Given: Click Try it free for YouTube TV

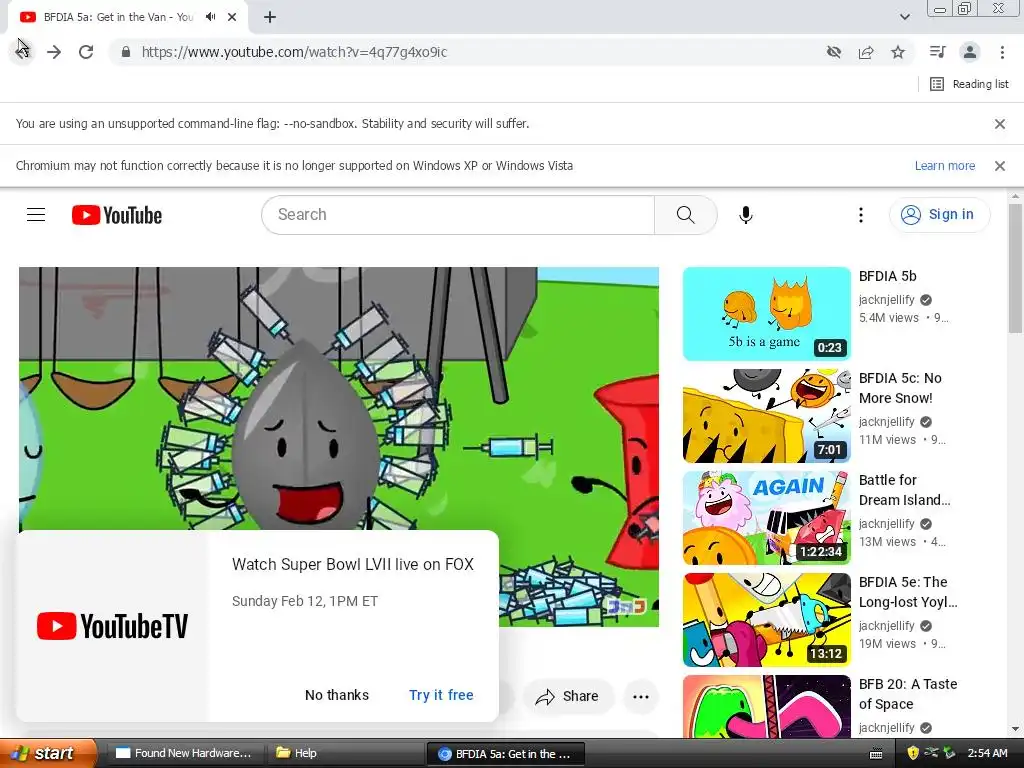Looking at the screenshot, I should coord(441,695).
